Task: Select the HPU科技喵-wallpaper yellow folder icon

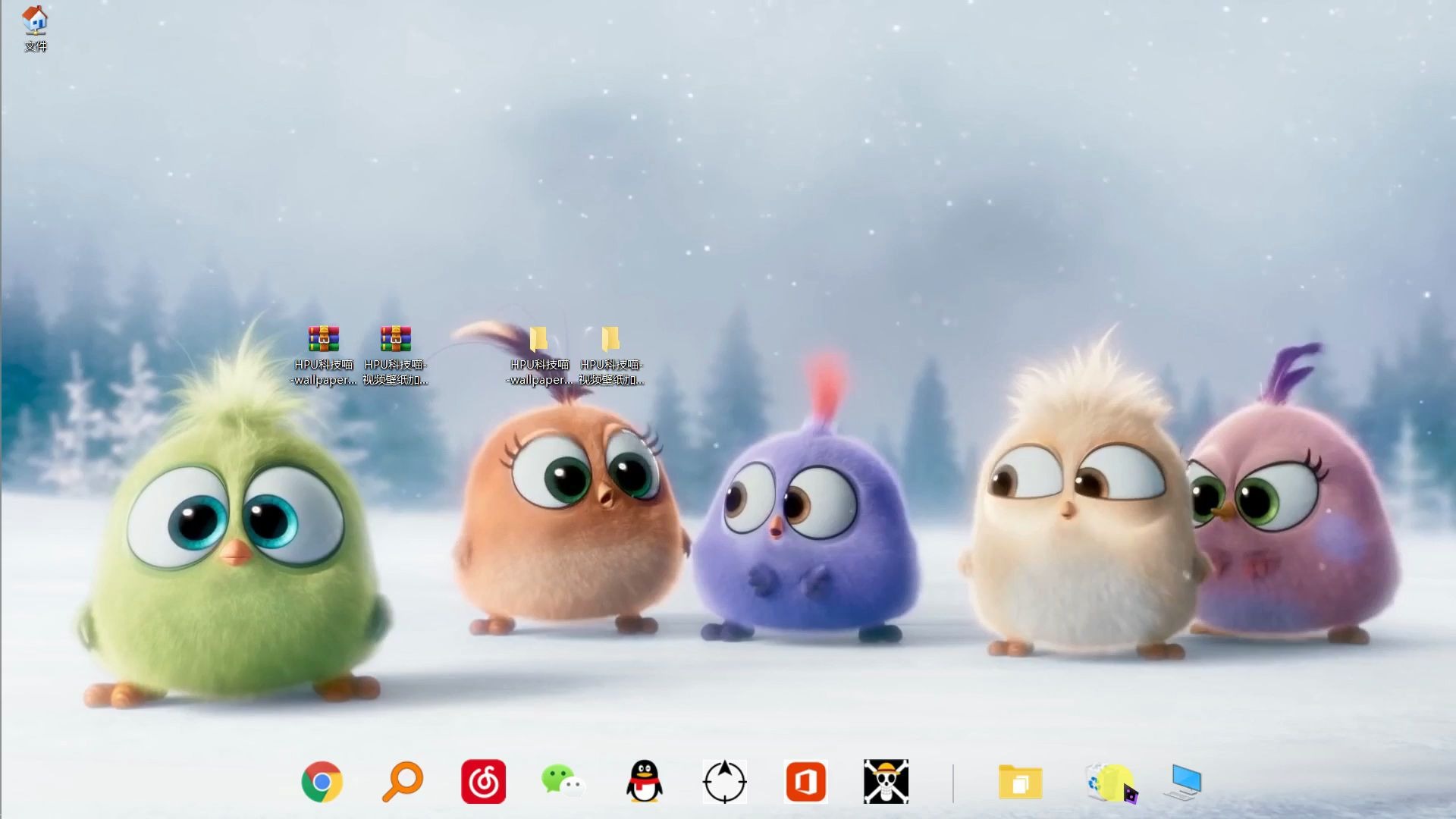Action: pos(538,339)
